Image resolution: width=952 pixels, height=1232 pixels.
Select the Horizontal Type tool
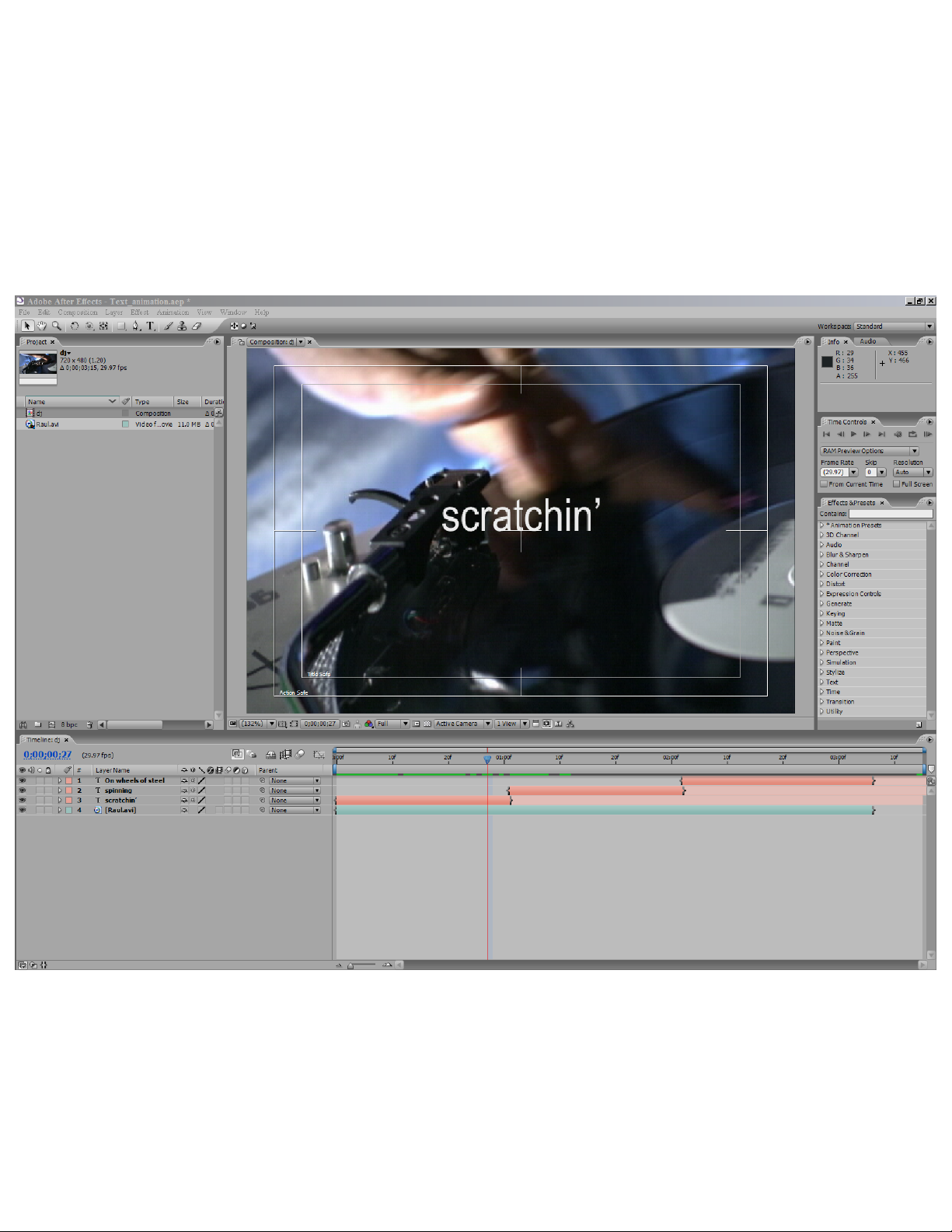[150, 326]
